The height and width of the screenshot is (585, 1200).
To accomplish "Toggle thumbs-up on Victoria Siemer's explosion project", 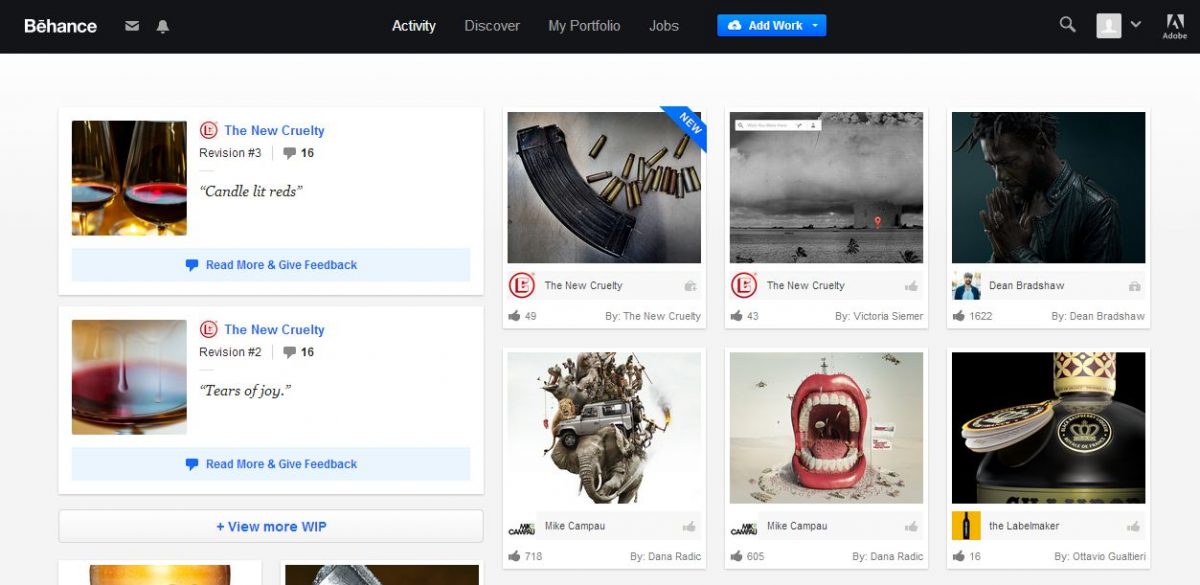I will pyautogui.click(x=911, y=286).
